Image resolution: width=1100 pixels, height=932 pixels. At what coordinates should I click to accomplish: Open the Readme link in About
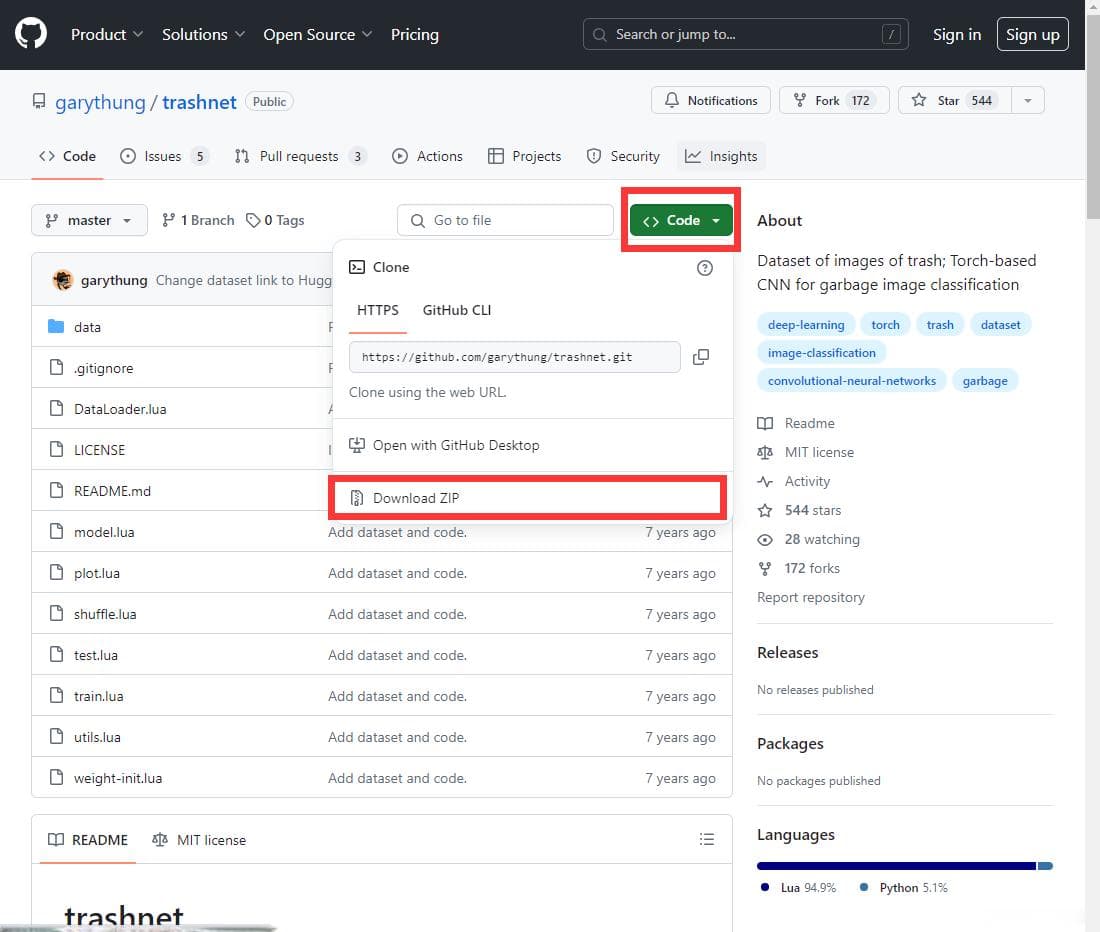[796, 424]
